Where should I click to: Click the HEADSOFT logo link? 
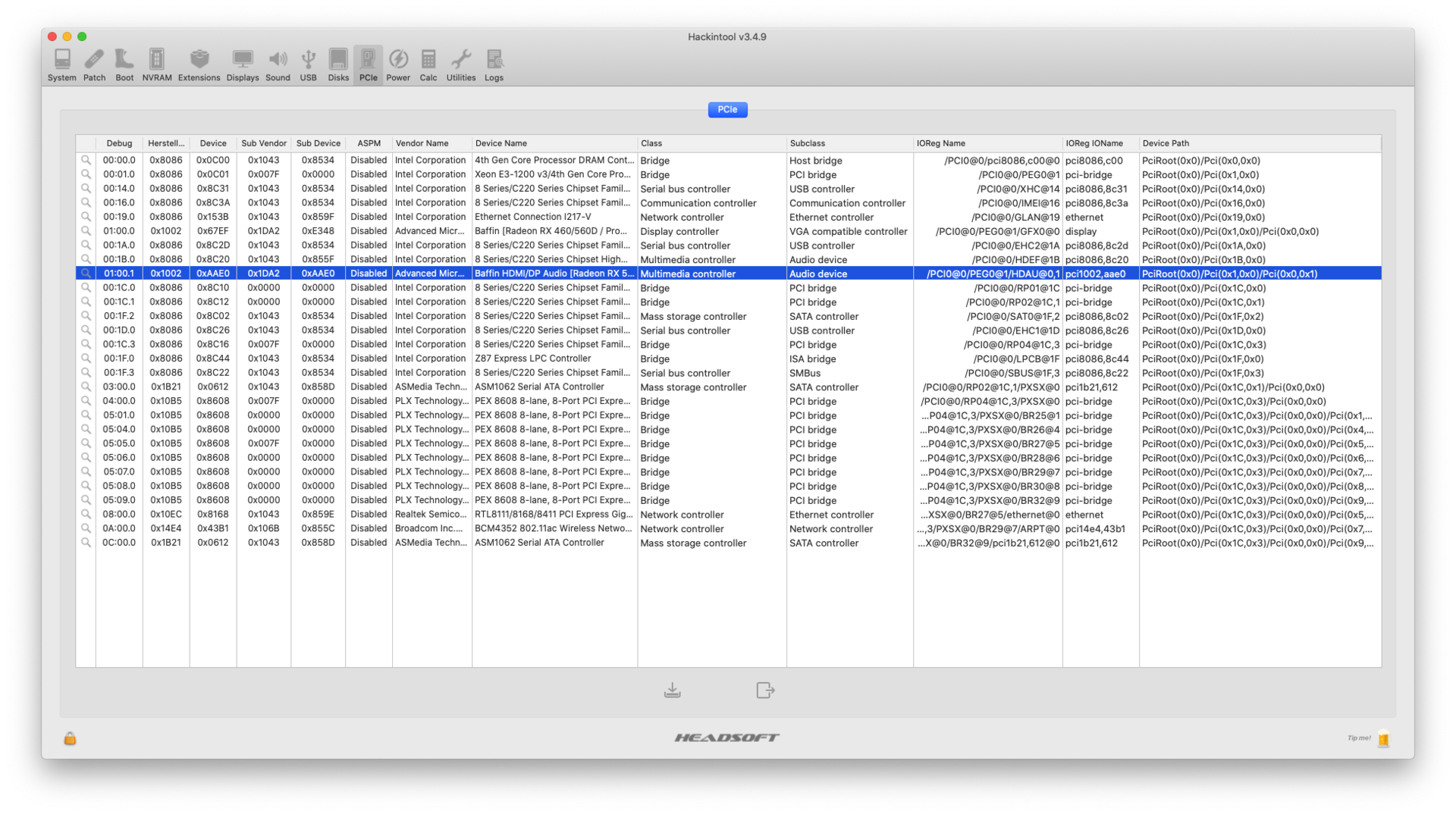[x=727, y=737]
